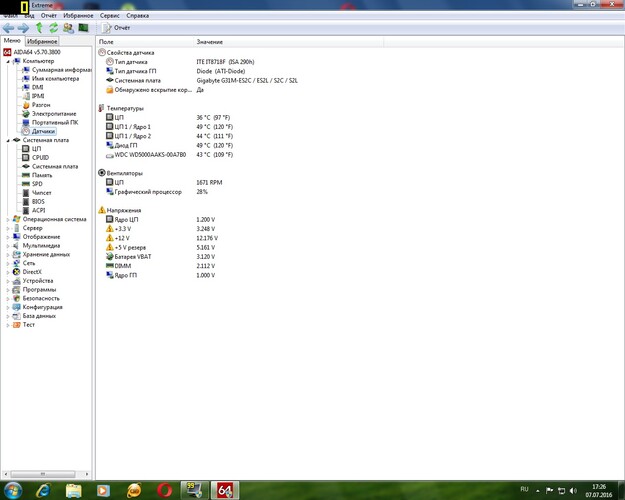
Task: Click the volume speaker tray icon
Action: (x=573, y=490)
